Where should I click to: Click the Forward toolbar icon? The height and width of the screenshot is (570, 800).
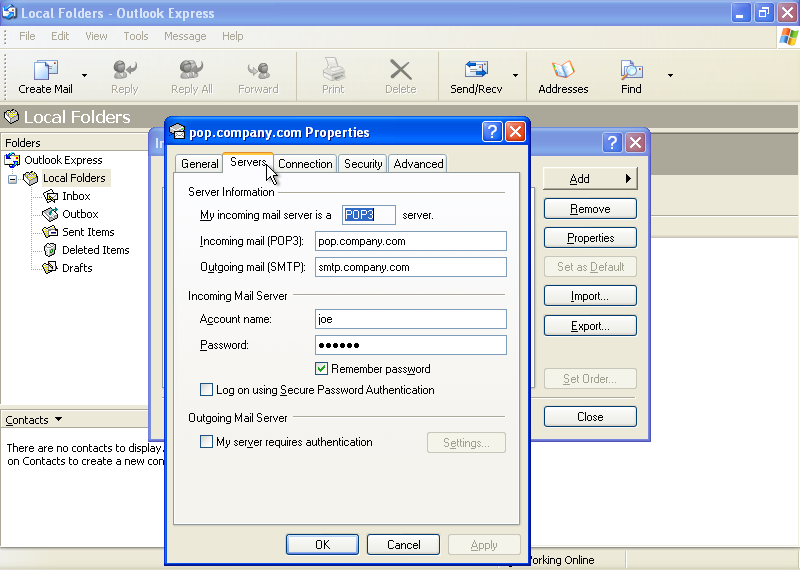(258, 70)
